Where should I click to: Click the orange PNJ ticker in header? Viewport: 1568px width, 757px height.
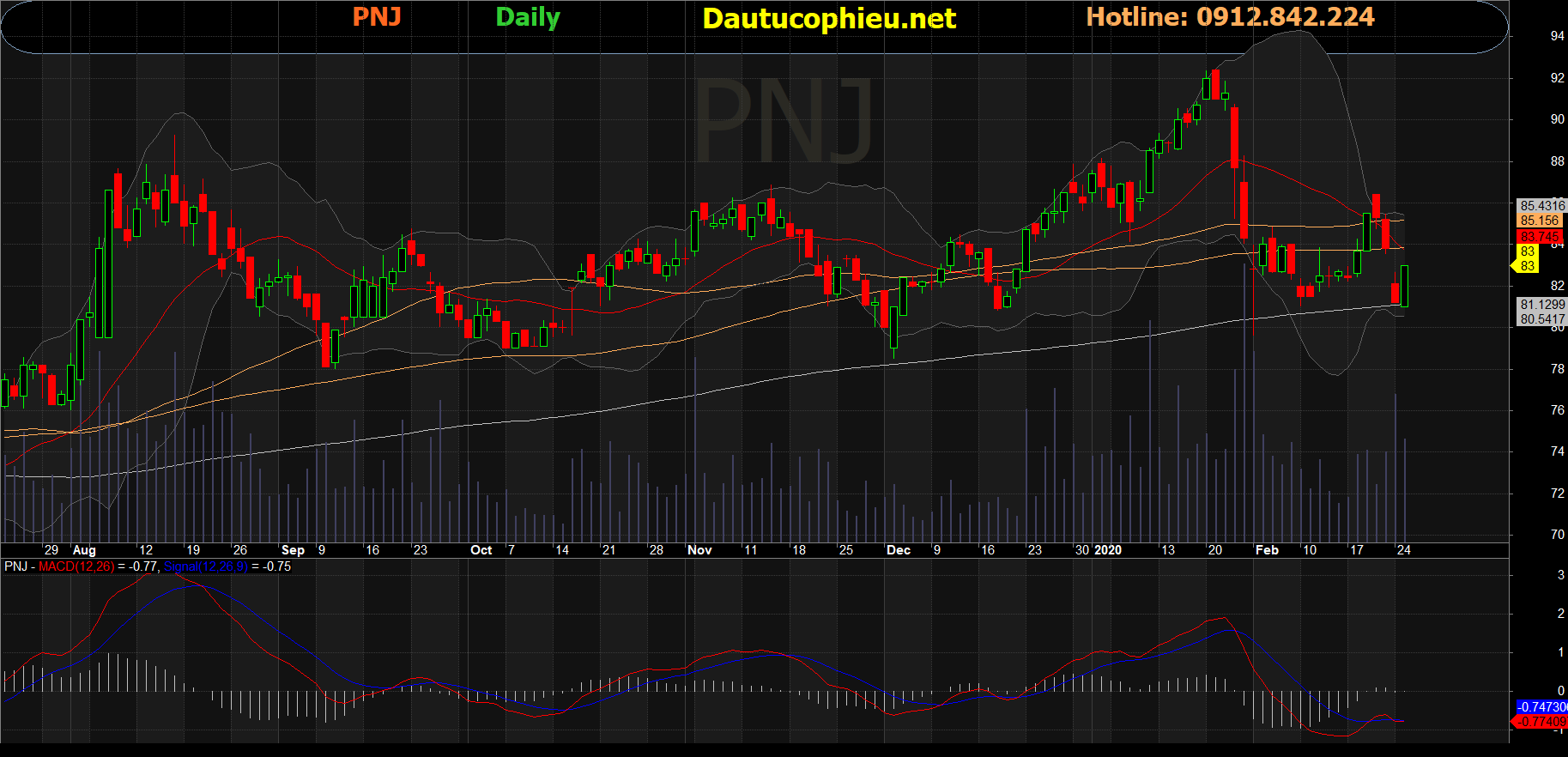377,17
